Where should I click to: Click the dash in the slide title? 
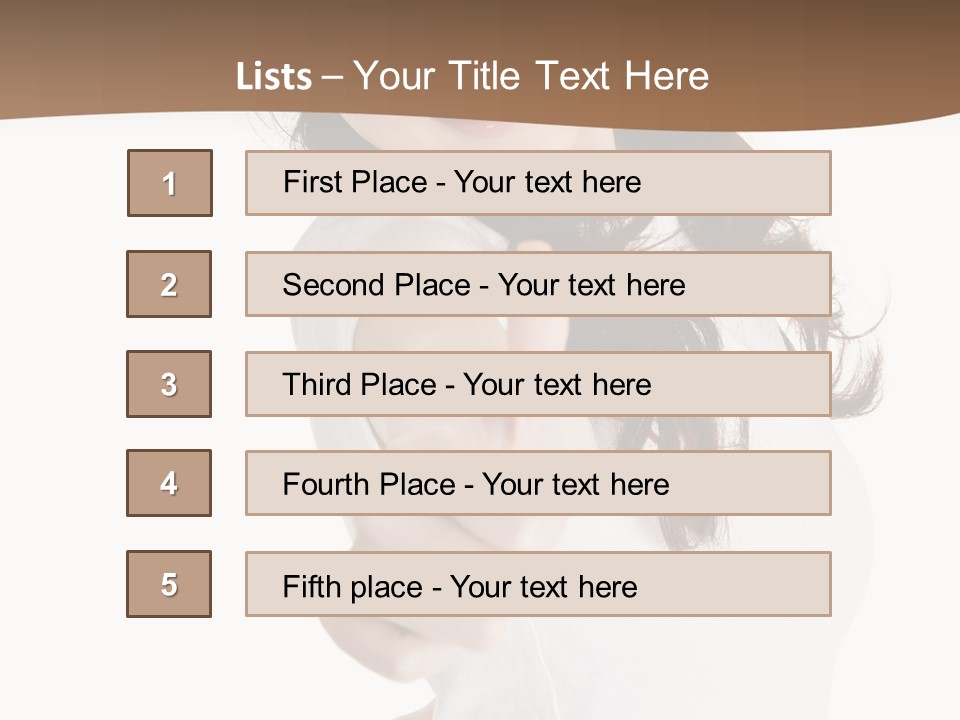tap(333, 78)
